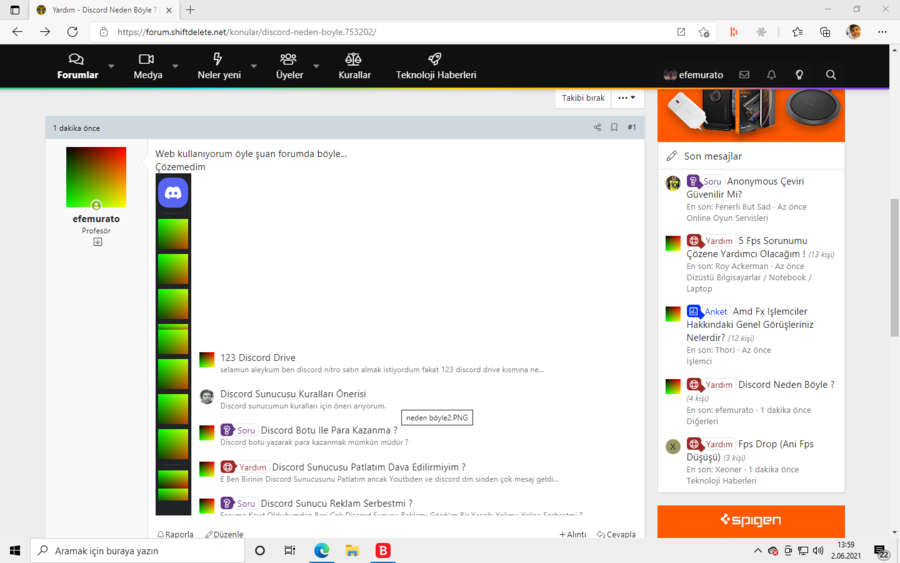The image size is (900, 563).
Task: Add this page to favorites
Action: (x=704, y=32)
